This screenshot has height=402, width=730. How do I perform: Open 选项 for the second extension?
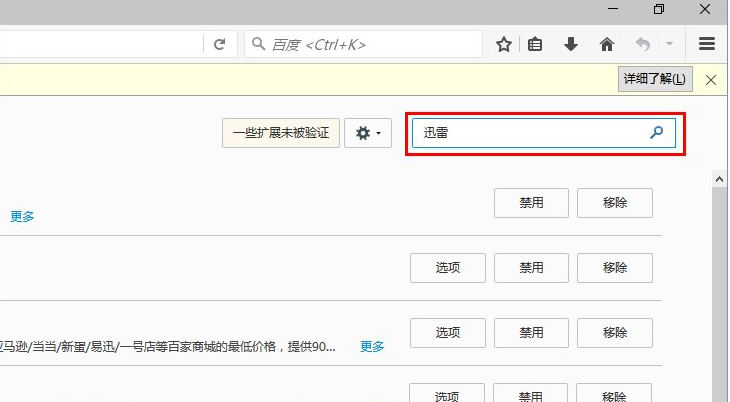point(447,268)
